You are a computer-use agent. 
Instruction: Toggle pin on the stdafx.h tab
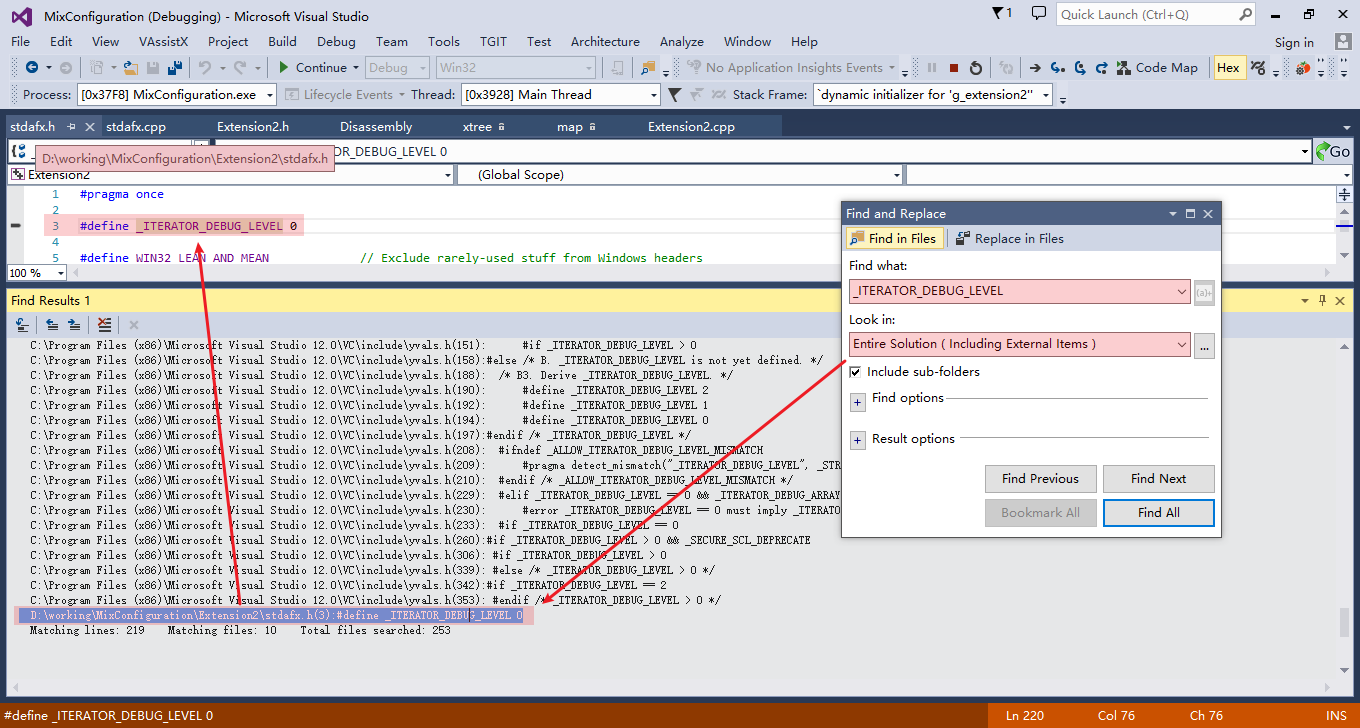[71, 127]
